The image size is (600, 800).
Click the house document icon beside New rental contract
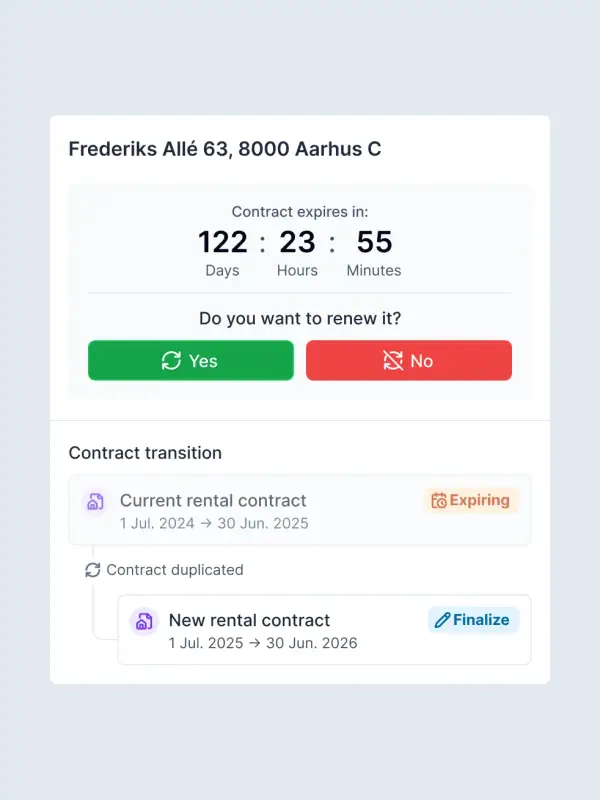(x=144, y=622)
